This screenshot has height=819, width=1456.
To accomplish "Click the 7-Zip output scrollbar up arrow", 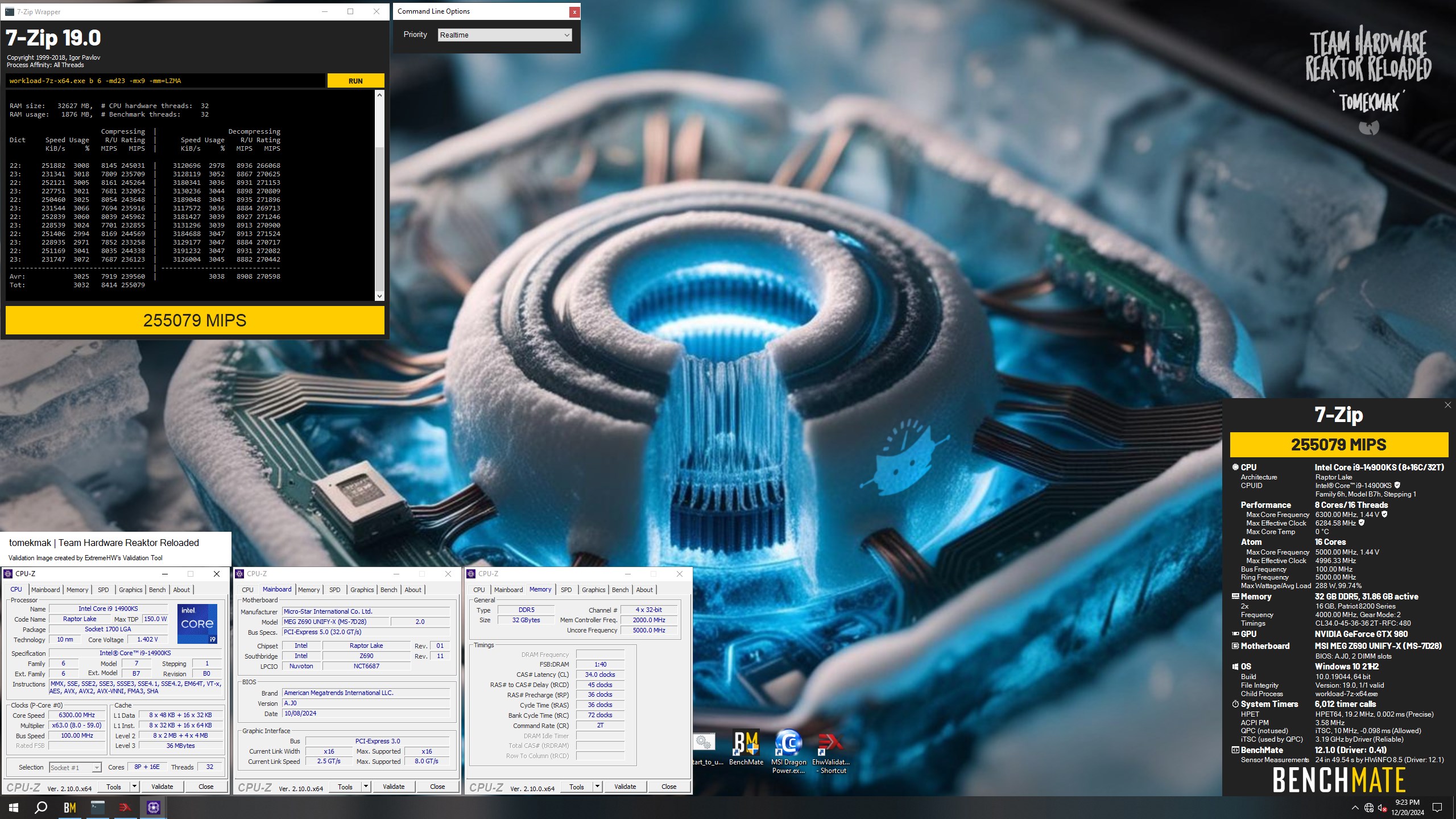I will pyautogui.click(x=379, y=95).
